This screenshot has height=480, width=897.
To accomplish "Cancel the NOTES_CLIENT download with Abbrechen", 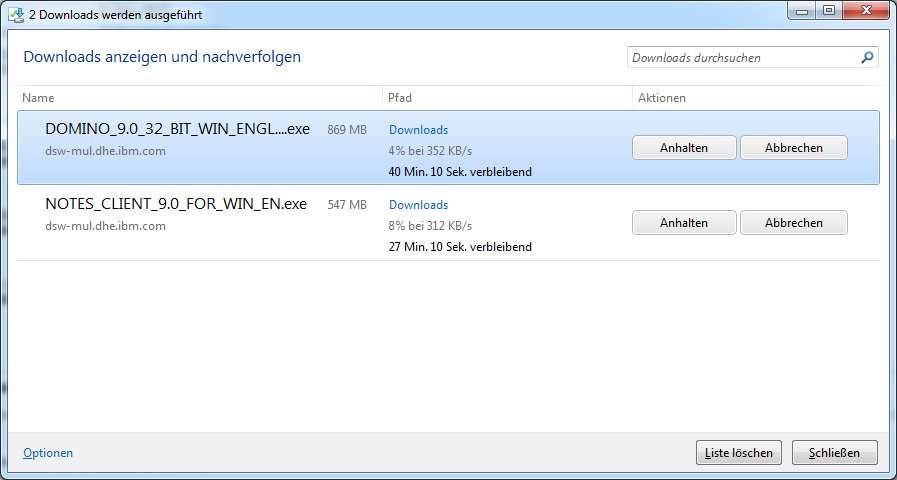I will point(793,223).
